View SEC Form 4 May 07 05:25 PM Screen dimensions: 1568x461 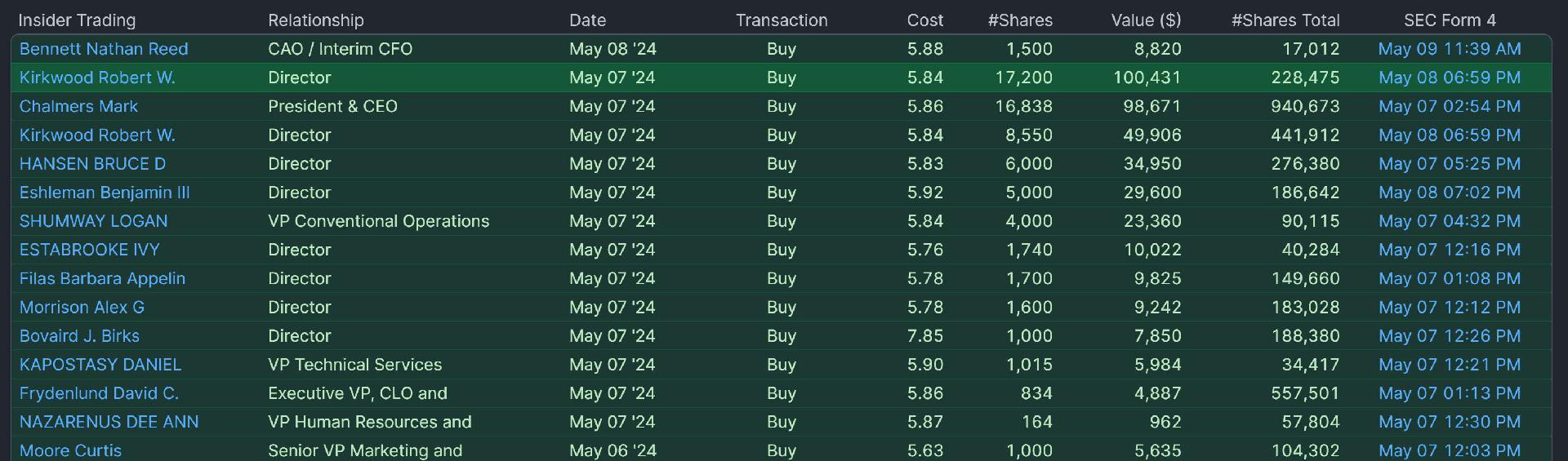pos(1450,164)
